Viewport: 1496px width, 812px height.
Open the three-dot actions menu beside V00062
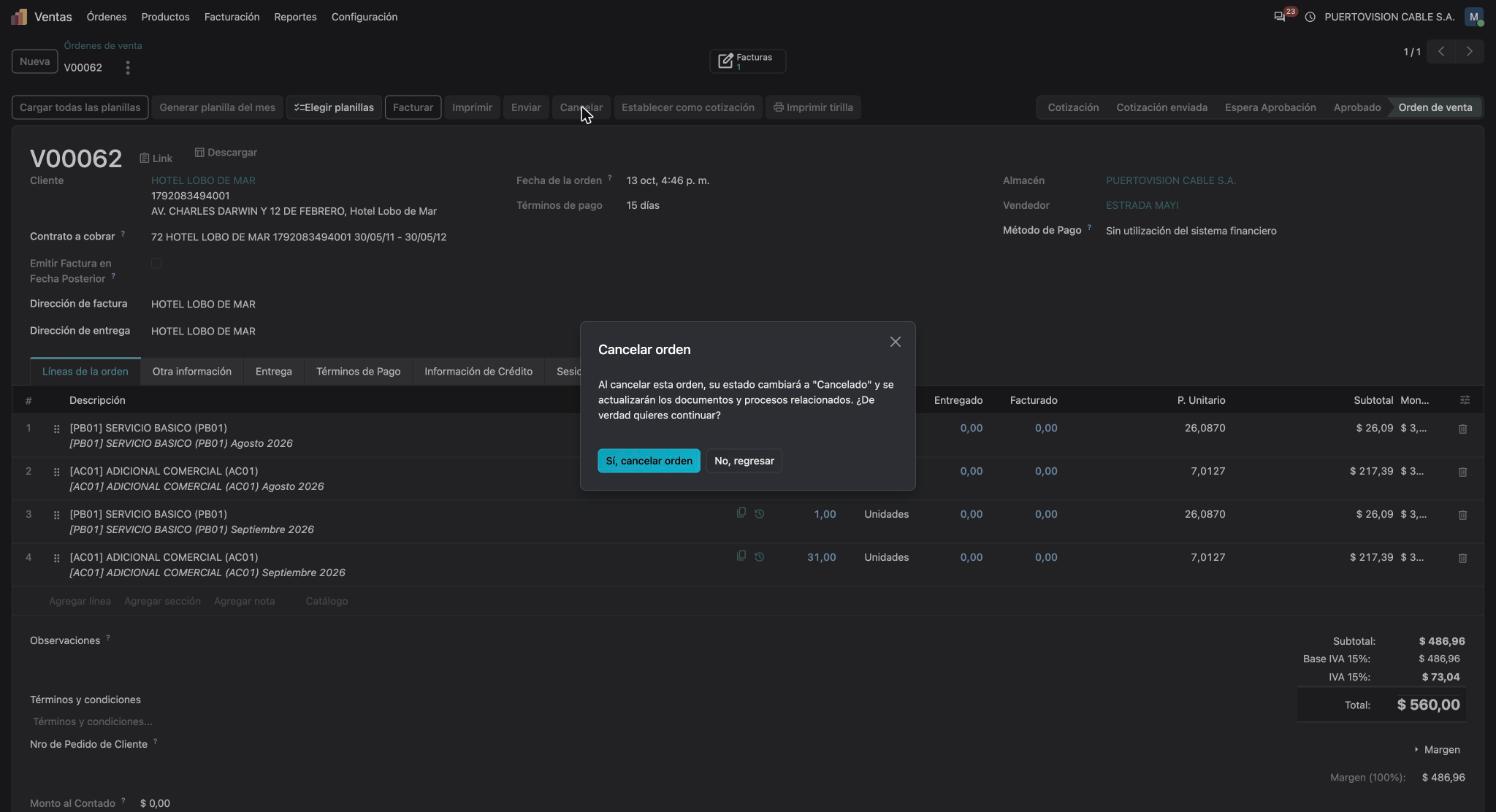[127, 68]
